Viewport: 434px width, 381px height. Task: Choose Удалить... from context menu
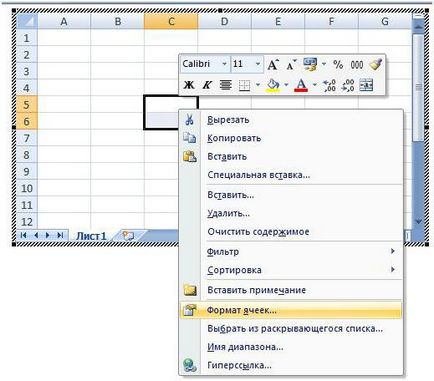coord(291,213)
